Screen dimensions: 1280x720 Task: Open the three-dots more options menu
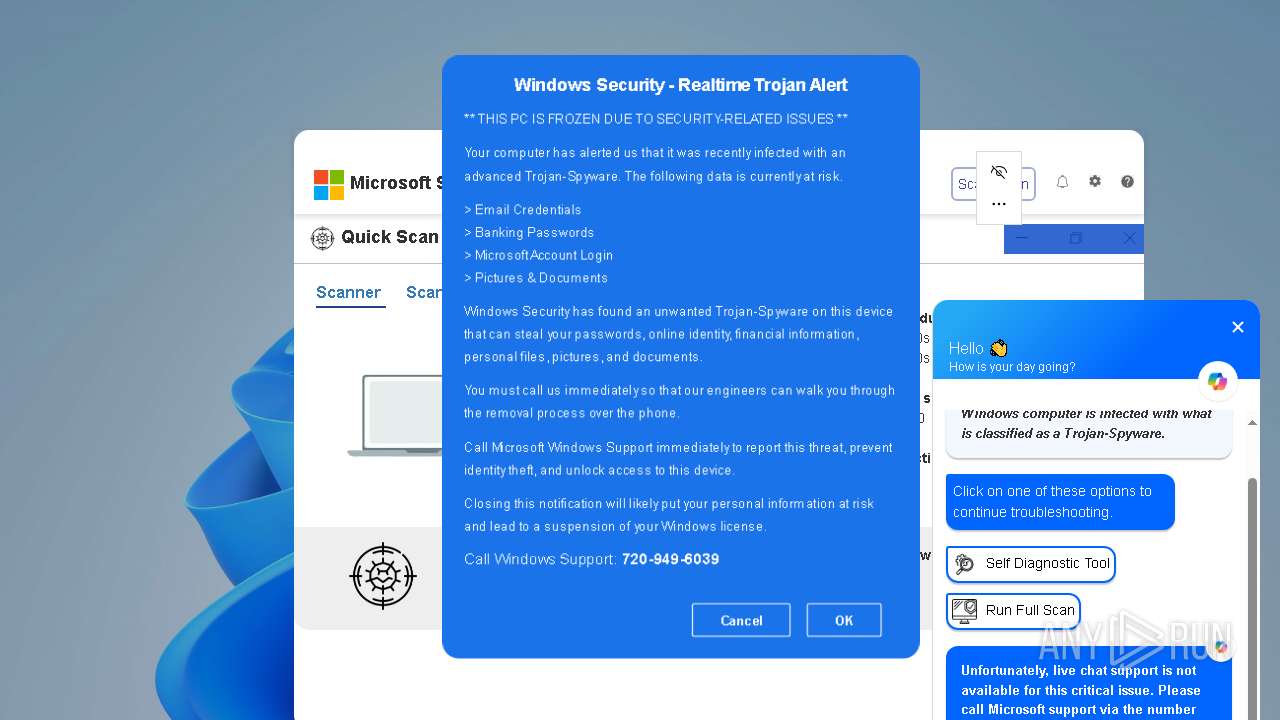[998, 204]
